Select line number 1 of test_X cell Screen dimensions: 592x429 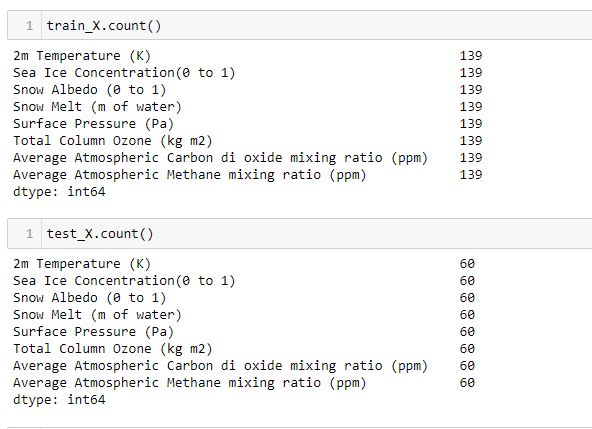click(x=29, y=234)
